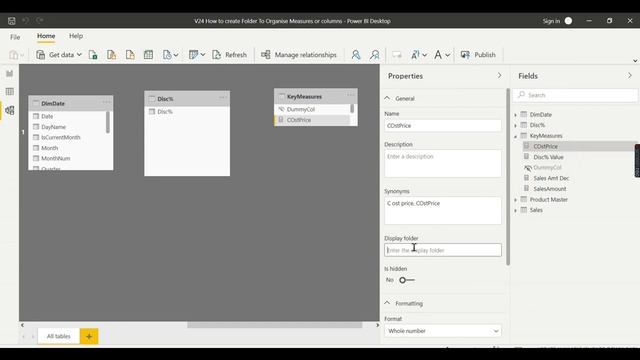This screenshot has height=360, width=640.
Task: Switch to the Home ribbon tab
Action: [x=46, y=36]
